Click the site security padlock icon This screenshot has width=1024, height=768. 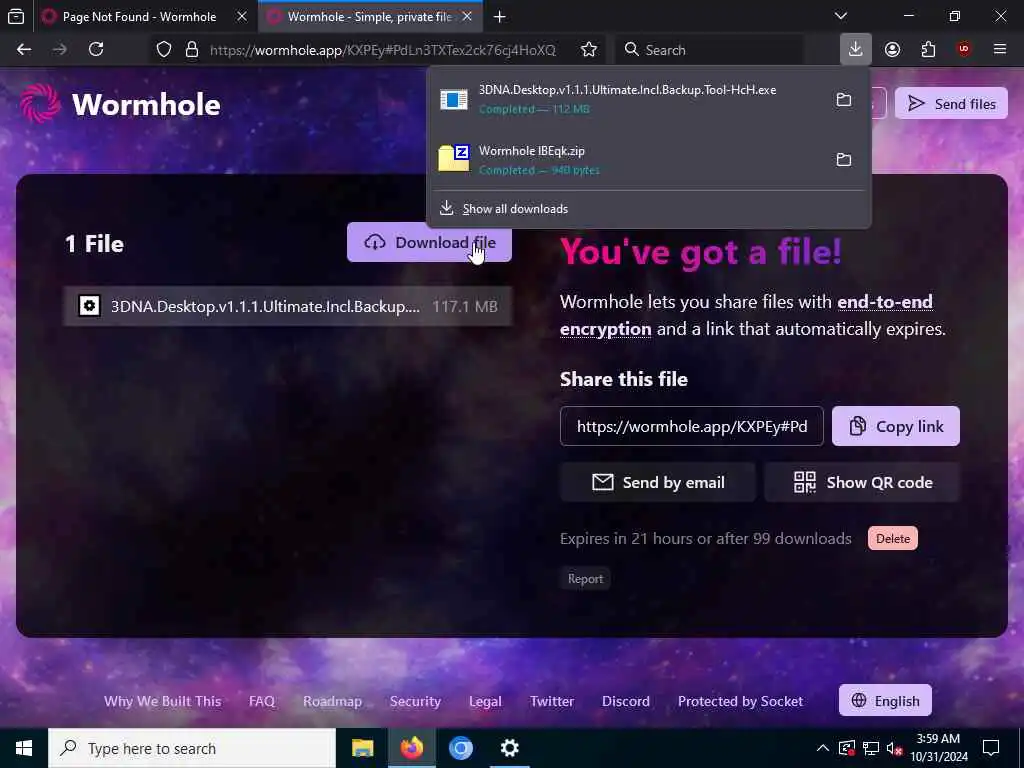click(x=192, y=50)
